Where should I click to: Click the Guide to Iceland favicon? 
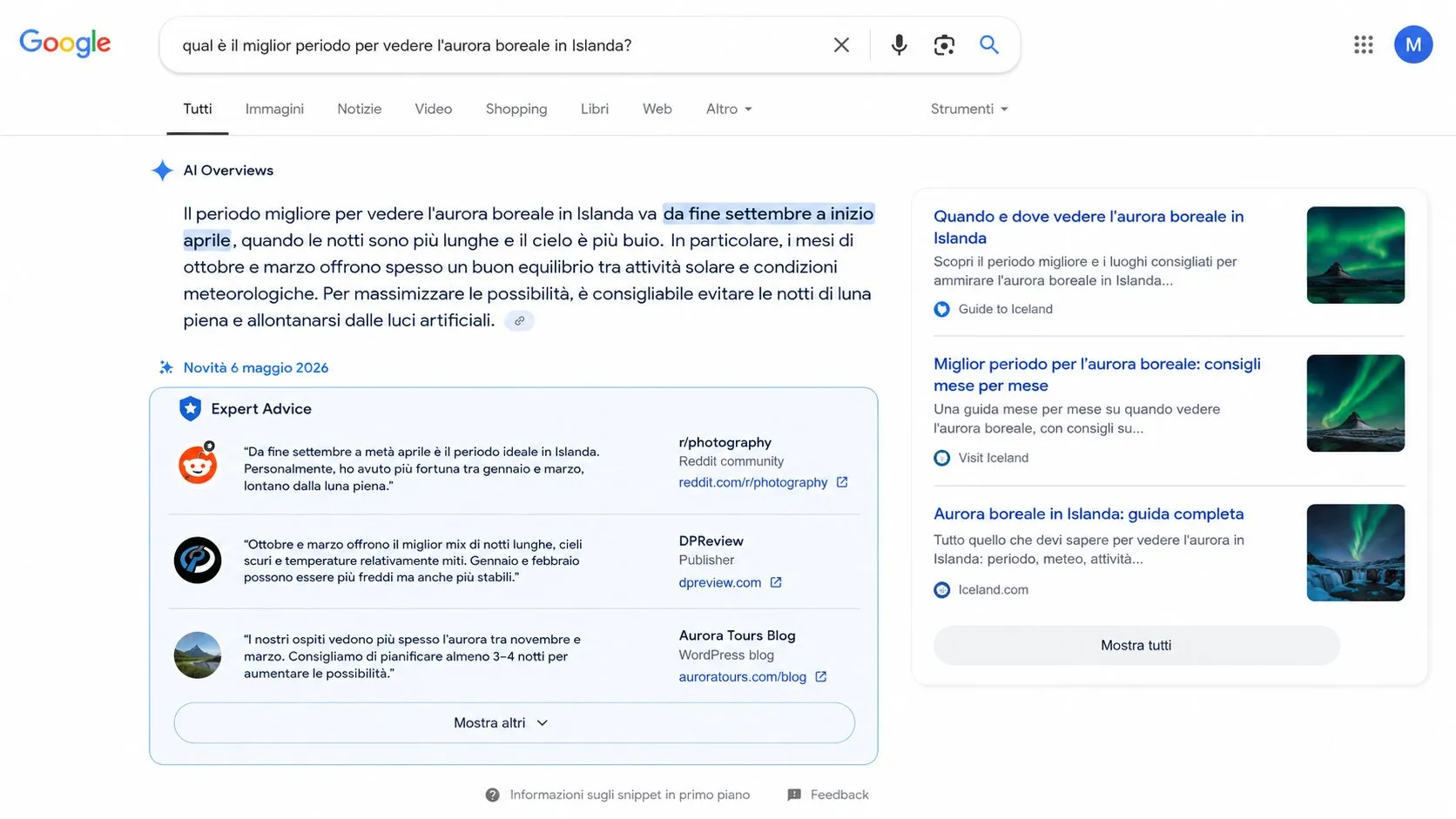coord(941,309)
